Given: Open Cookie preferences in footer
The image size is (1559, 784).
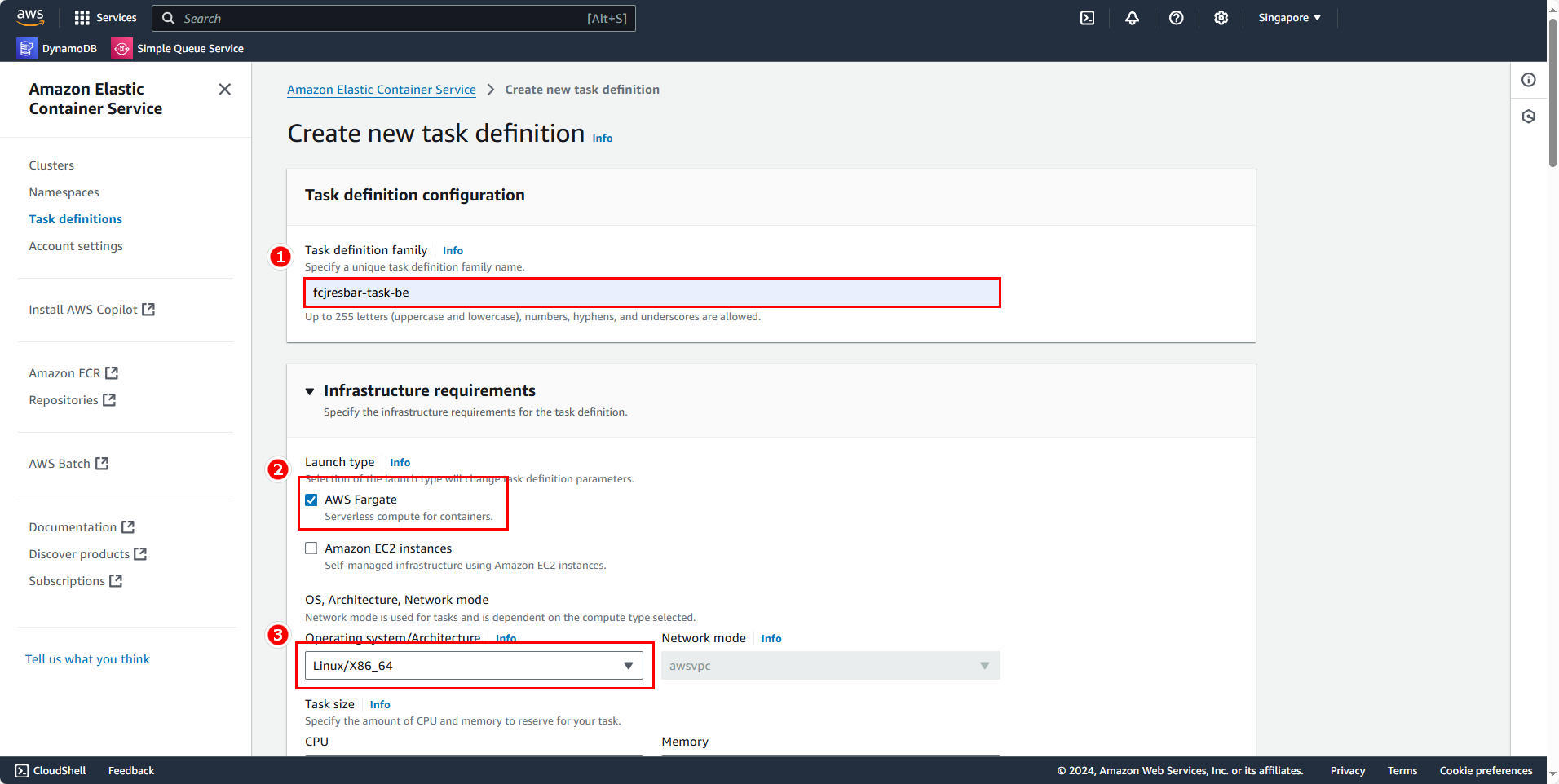Looking at the screenshot, I should (1486, 771).
